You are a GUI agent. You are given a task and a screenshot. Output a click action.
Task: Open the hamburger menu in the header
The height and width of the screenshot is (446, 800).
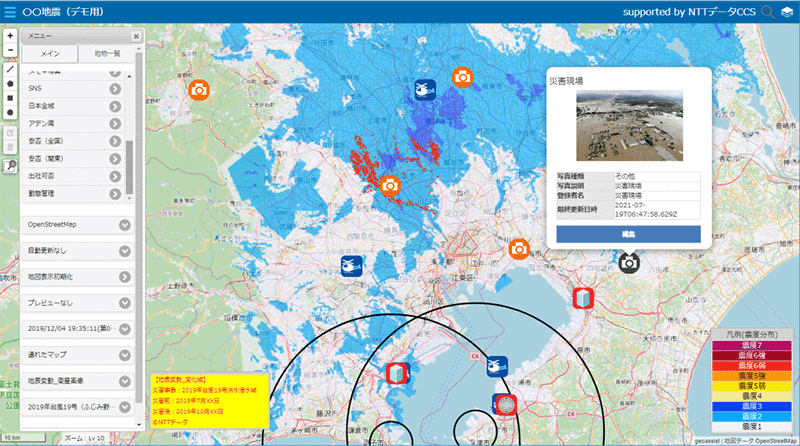10,12
